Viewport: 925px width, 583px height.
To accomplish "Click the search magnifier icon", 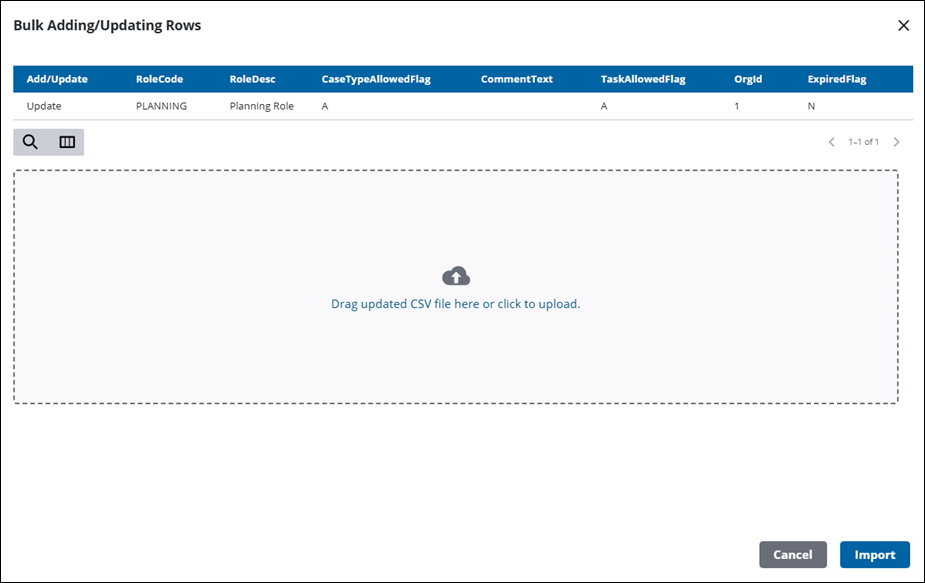I will pyautogui.click(x=31, y=142).
